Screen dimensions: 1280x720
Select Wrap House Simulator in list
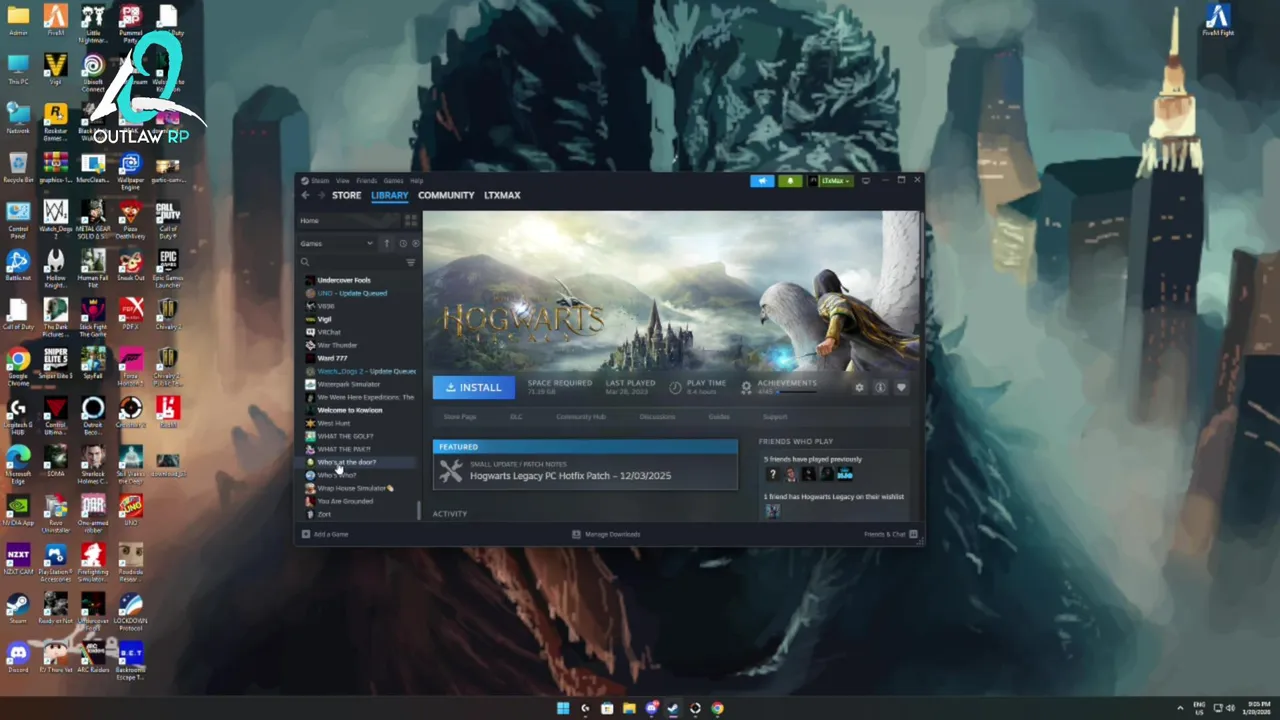click(355, 488)
